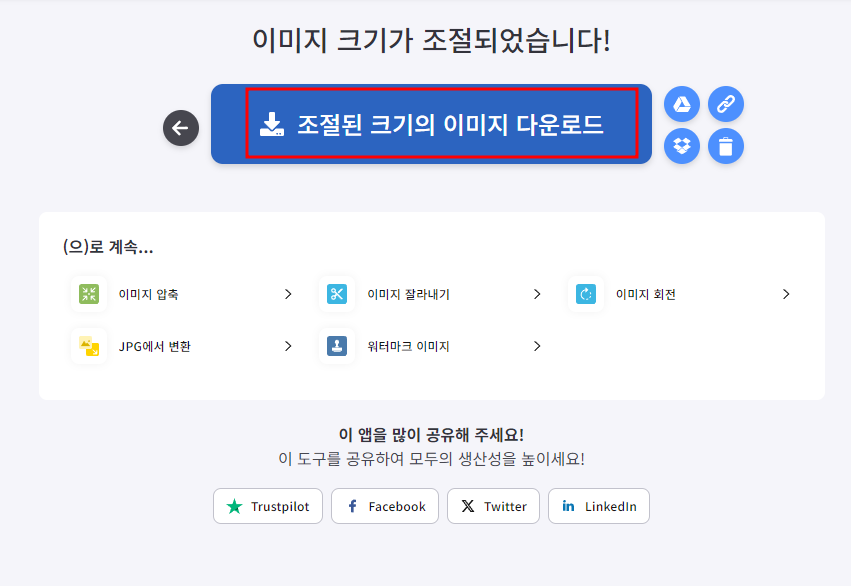Share the app on Twitter

[x=493, y=506]
